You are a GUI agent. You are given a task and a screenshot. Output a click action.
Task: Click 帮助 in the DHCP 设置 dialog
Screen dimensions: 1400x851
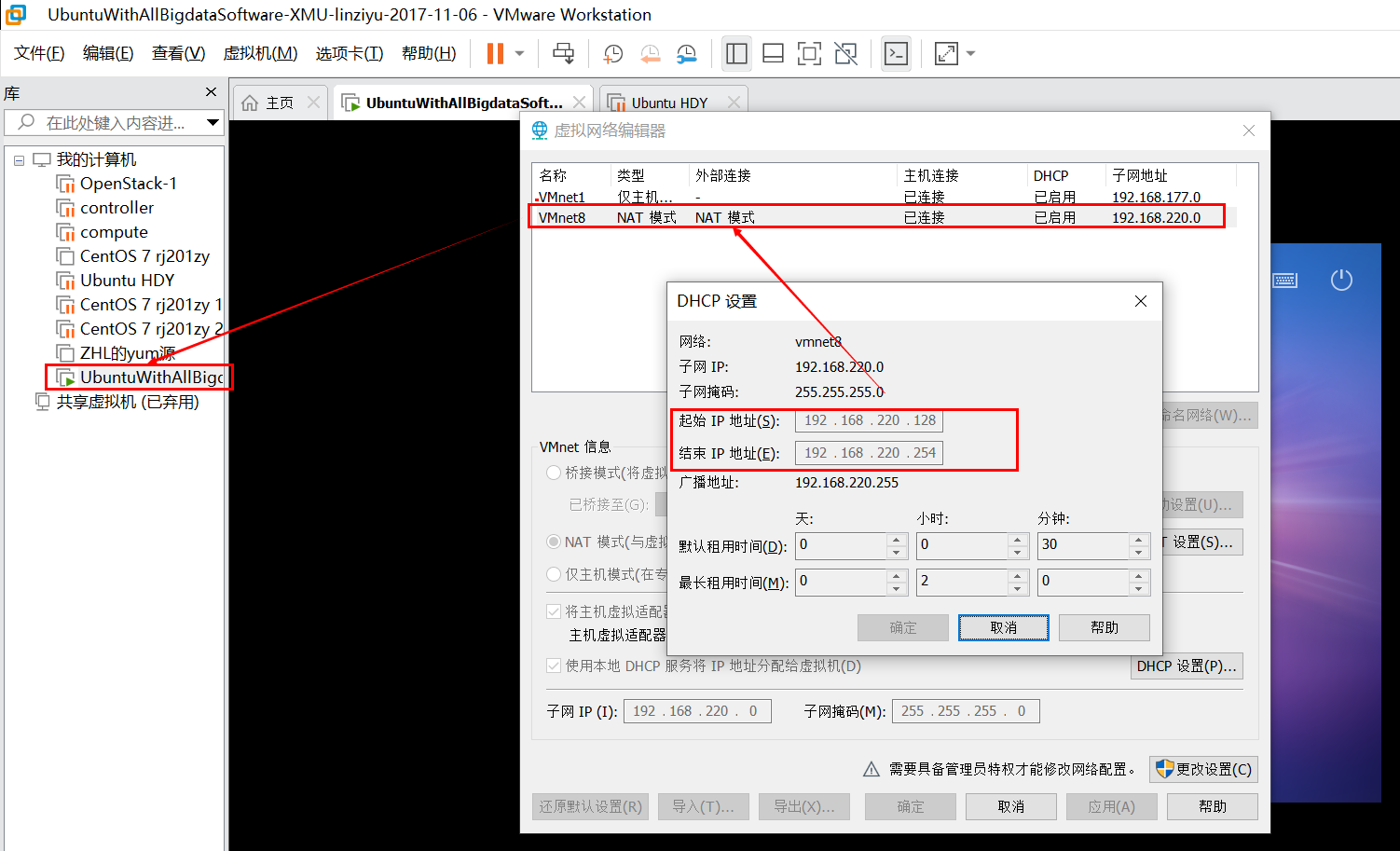click(x=1105, y=627)
